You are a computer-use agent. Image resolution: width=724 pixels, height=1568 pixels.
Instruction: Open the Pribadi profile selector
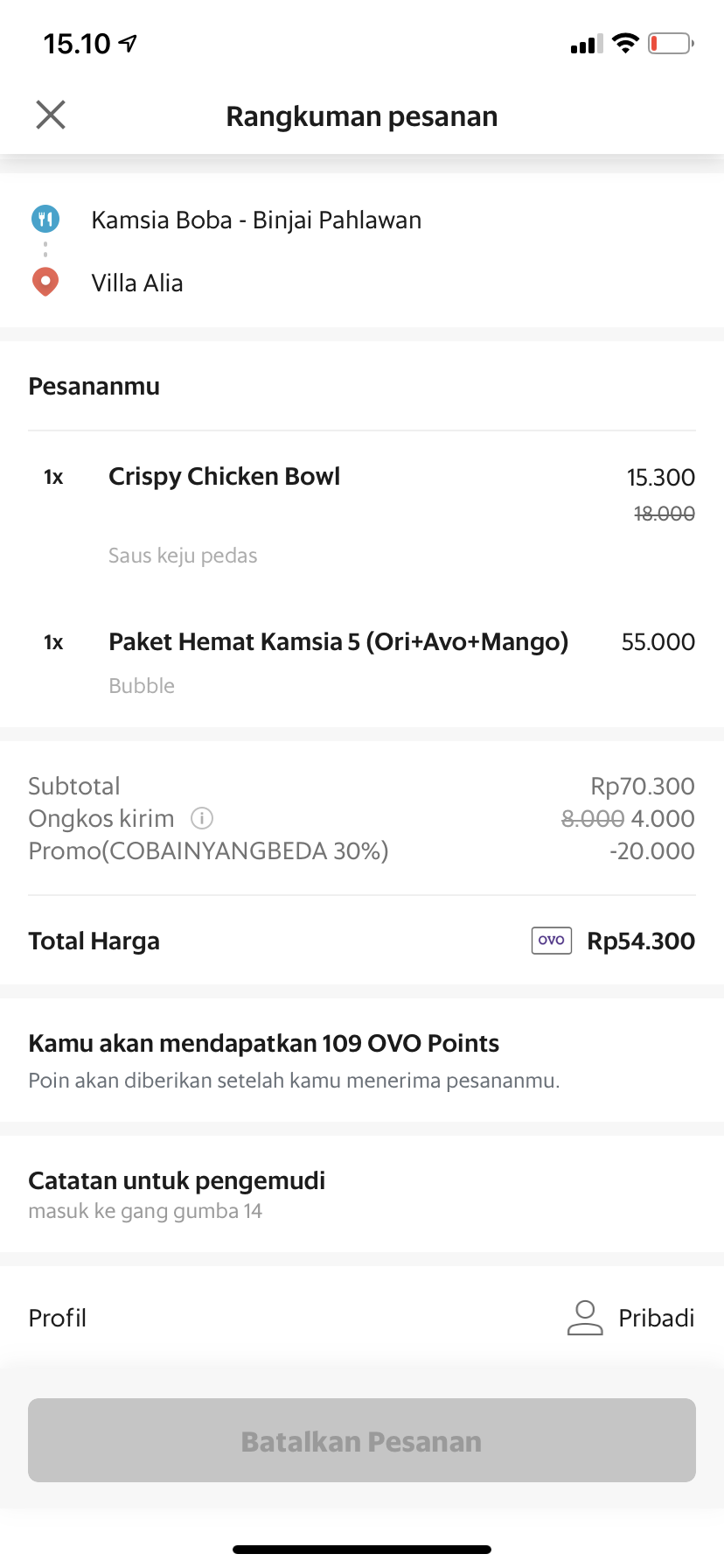(656, 1318)
